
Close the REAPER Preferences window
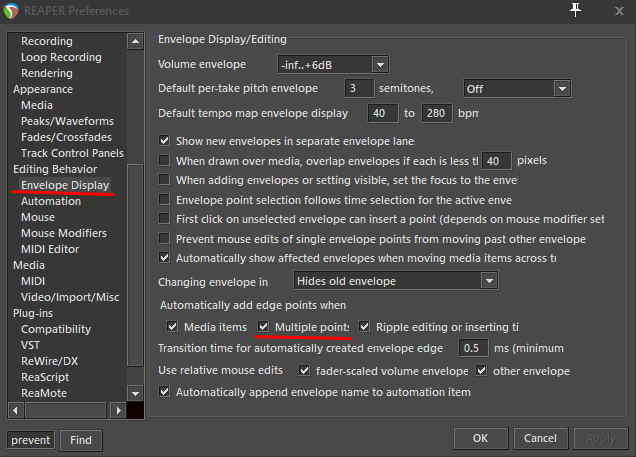pyautogui.click(x=619, y=11)
